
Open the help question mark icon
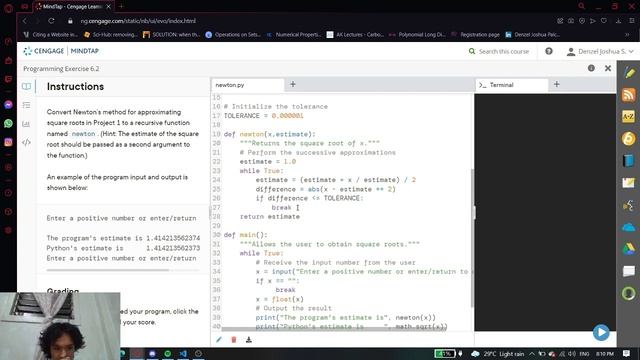[x=549, y=51]
